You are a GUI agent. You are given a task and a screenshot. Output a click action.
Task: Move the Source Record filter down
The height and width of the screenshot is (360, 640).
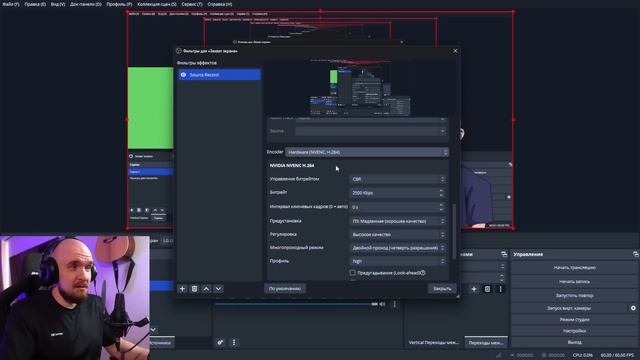tap(218, 289)
